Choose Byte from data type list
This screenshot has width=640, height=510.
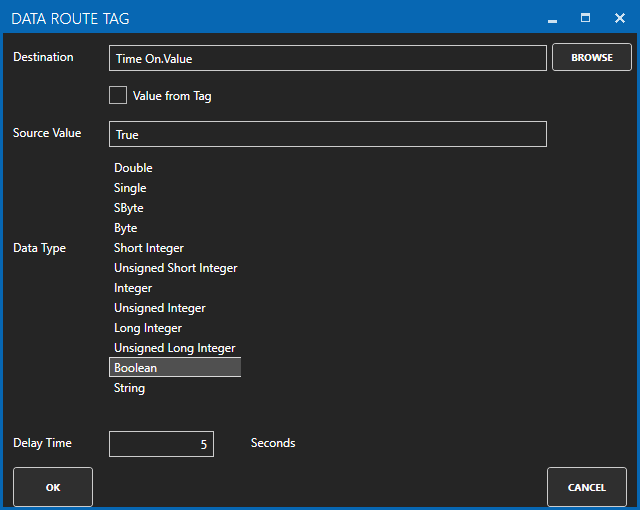(126, 228)
